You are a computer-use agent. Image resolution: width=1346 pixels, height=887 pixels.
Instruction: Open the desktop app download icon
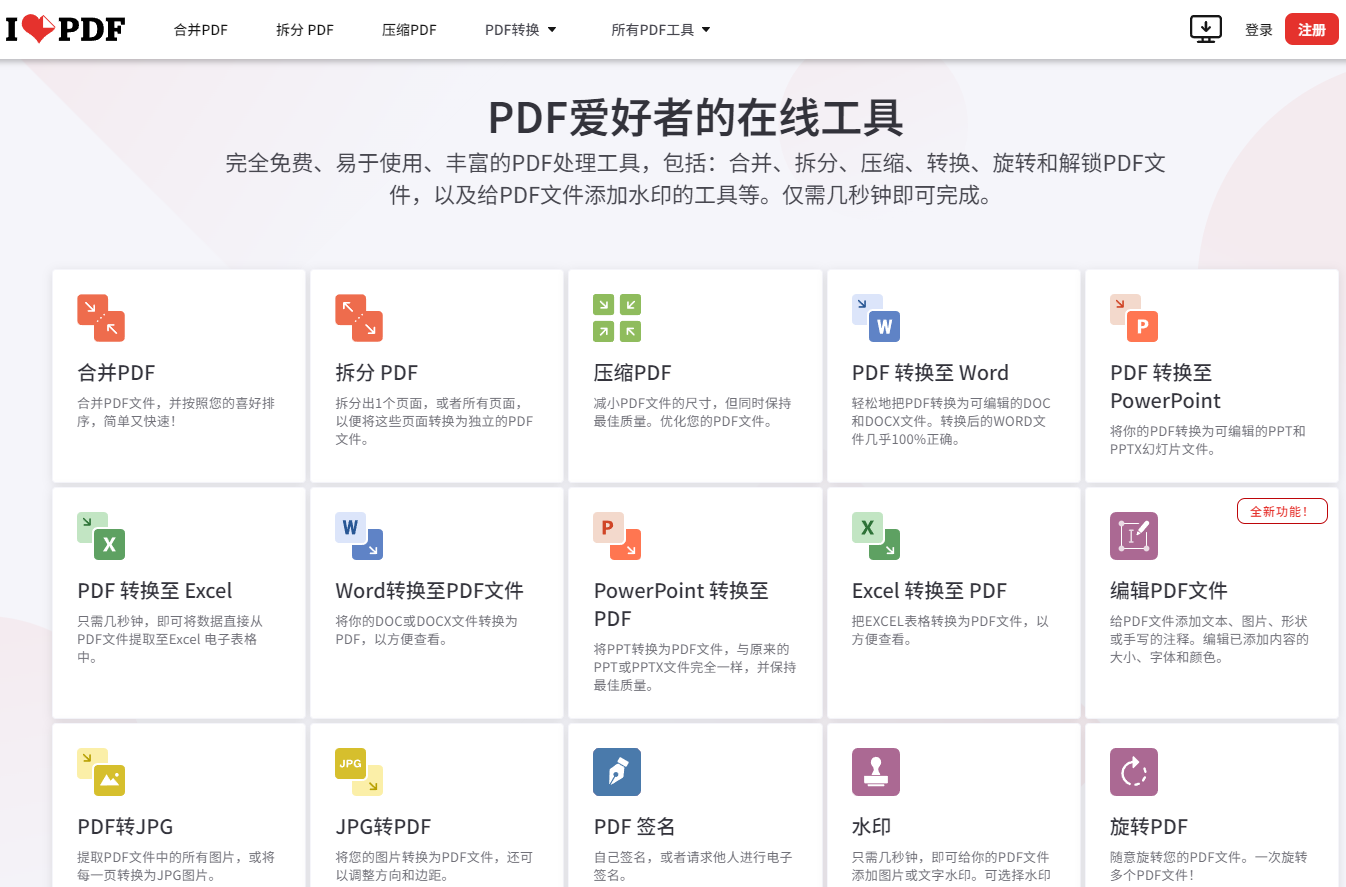pos(1206,29)
